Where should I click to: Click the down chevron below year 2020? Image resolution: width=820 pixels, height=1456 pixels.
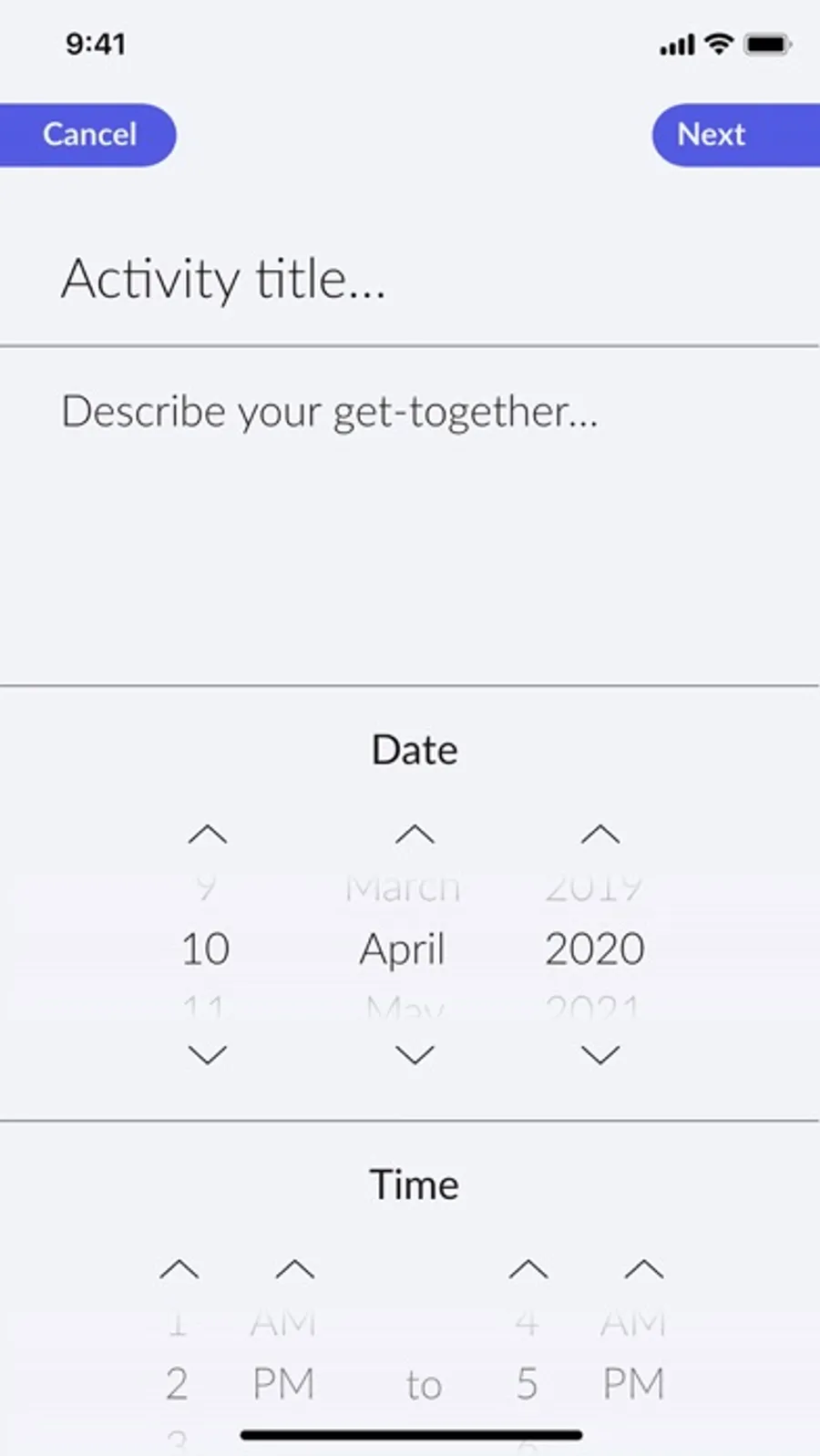(x=600, y=1055)
